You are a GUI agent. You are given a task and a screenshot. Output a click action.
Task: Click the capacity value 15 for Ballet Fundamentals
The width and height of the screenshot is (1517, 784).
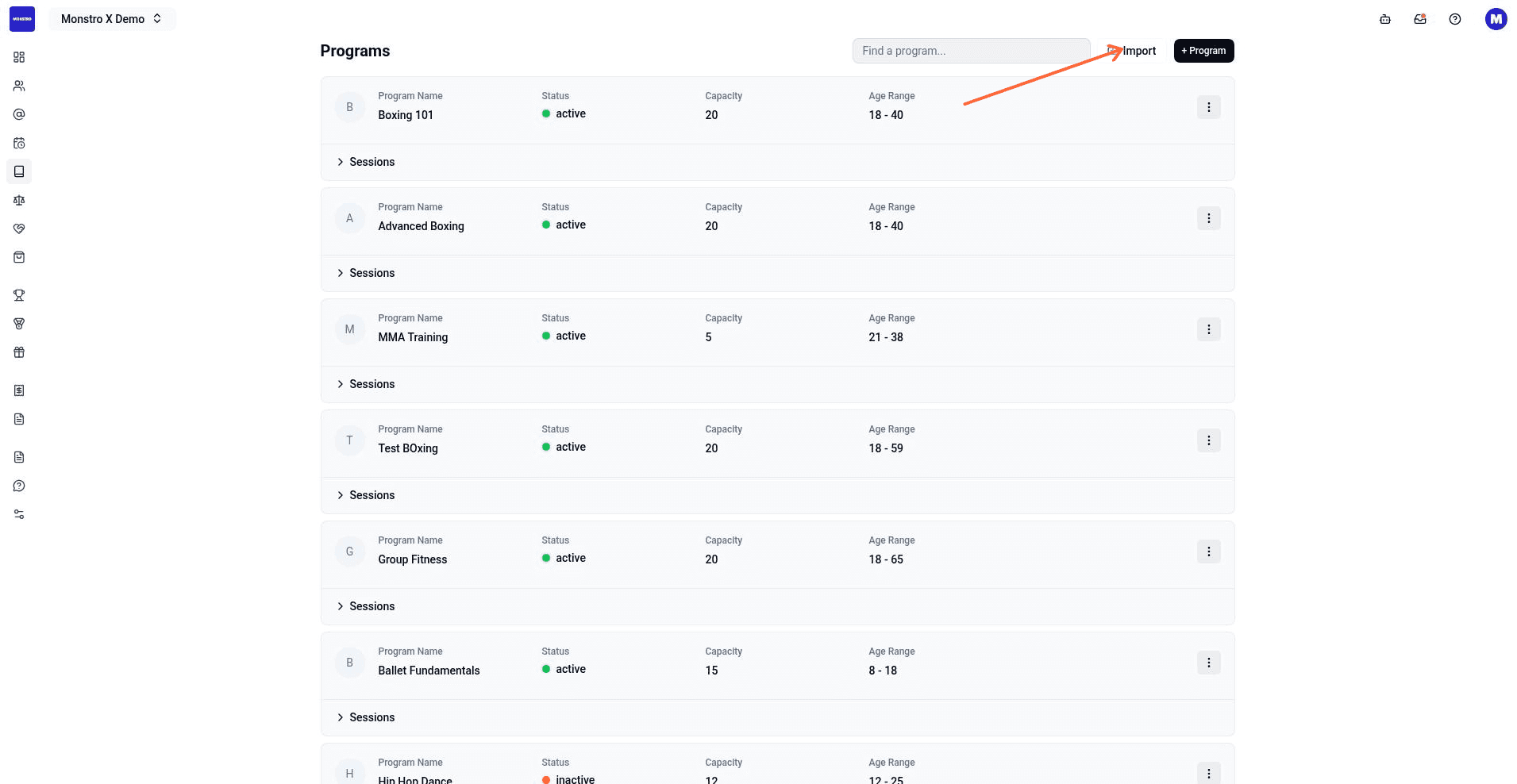(x=711, y=671)
